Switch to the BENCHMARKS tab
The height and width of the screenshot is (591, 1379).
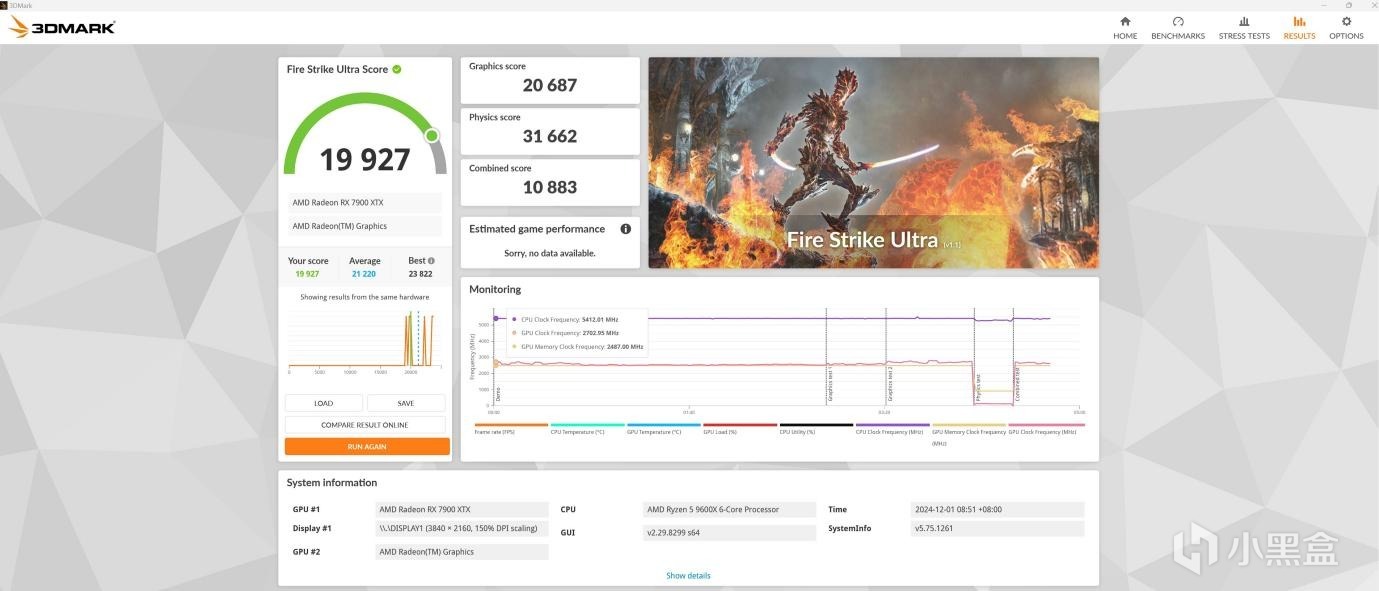1178,28
